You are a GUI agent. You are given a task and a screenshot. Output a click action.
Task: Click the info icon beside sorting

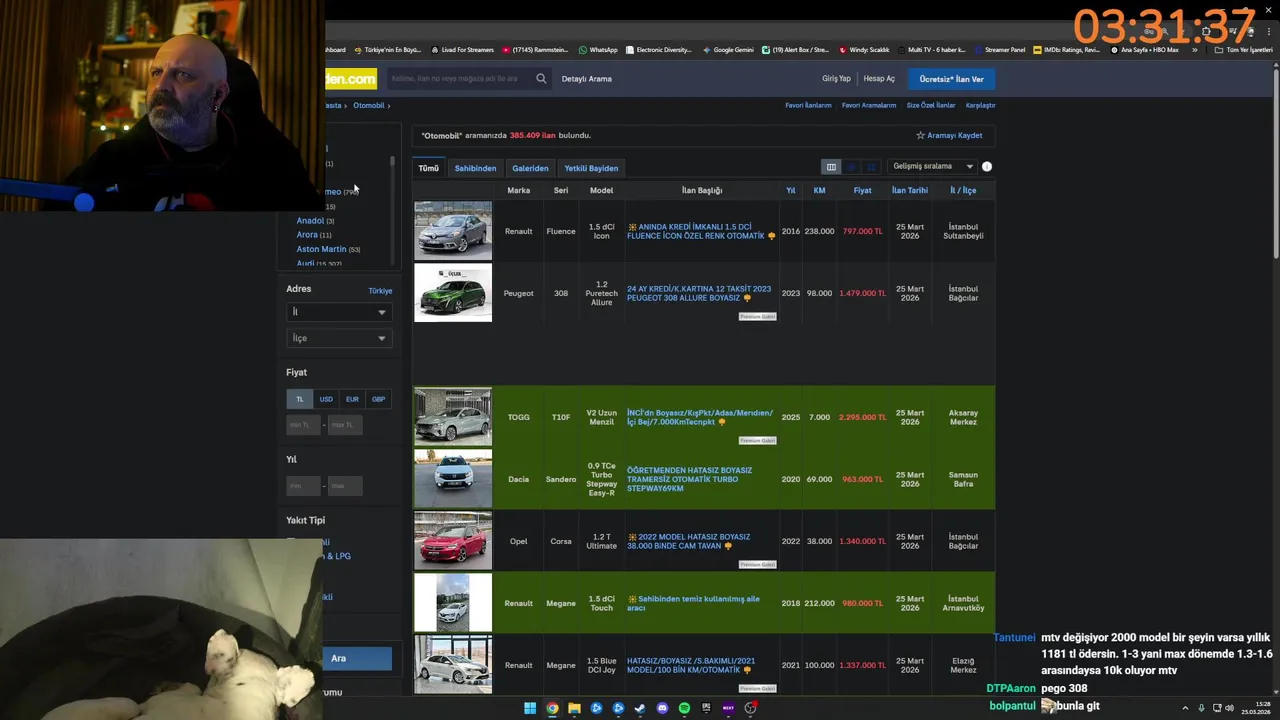coord(987,167)
